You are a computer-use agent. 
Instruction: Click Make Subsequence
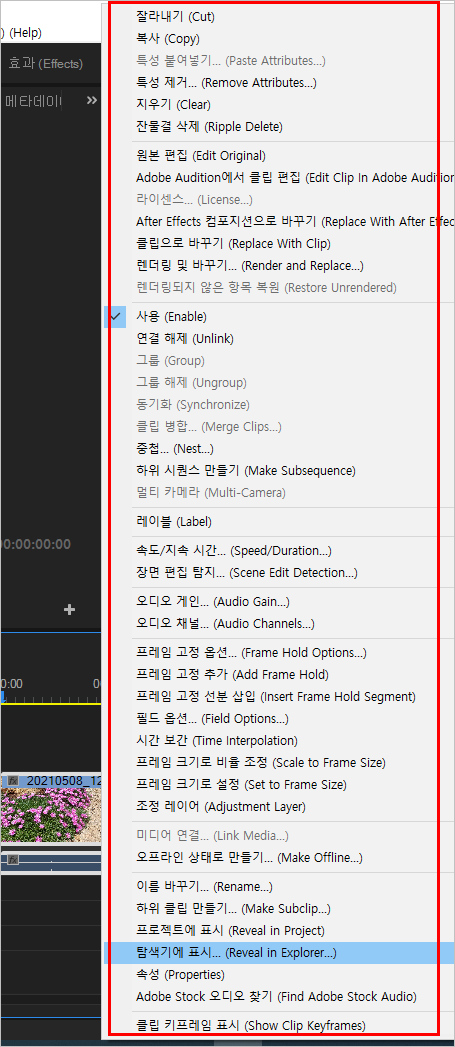[279, 471]
